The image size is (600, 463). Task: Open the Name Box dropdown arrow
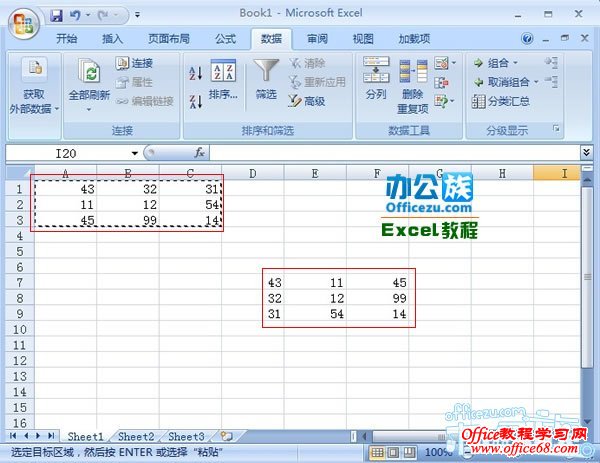pyautogui.click(x=135, y=153)
